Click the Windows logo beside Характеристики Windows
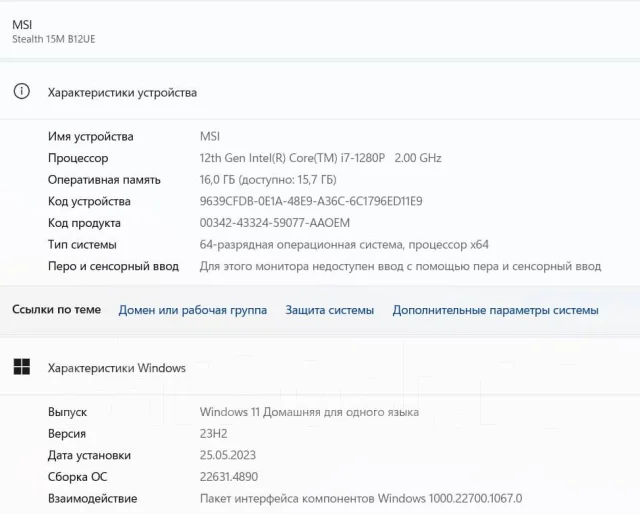 22,367
